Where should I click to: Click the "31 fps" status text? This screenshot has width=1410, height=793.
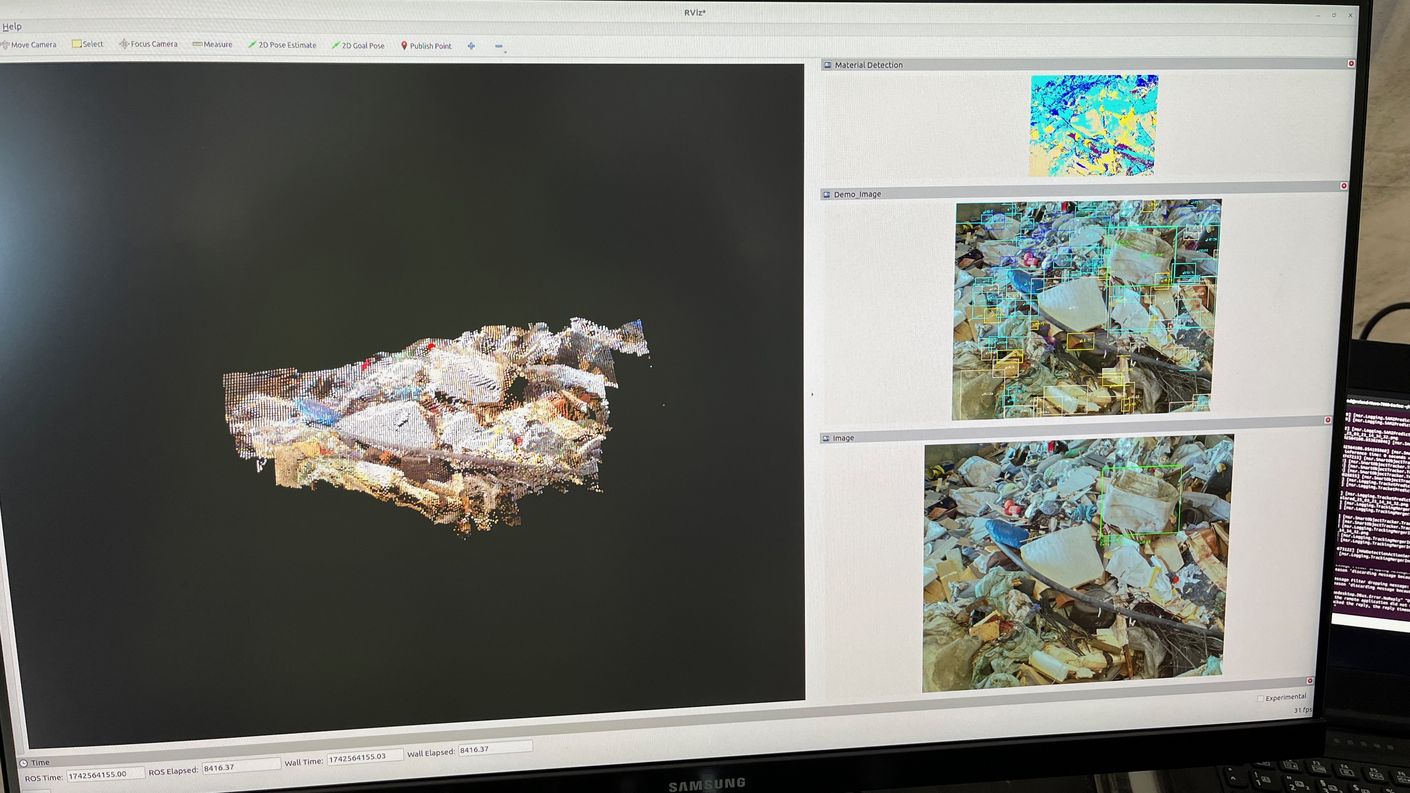[x=1302, y=710]
